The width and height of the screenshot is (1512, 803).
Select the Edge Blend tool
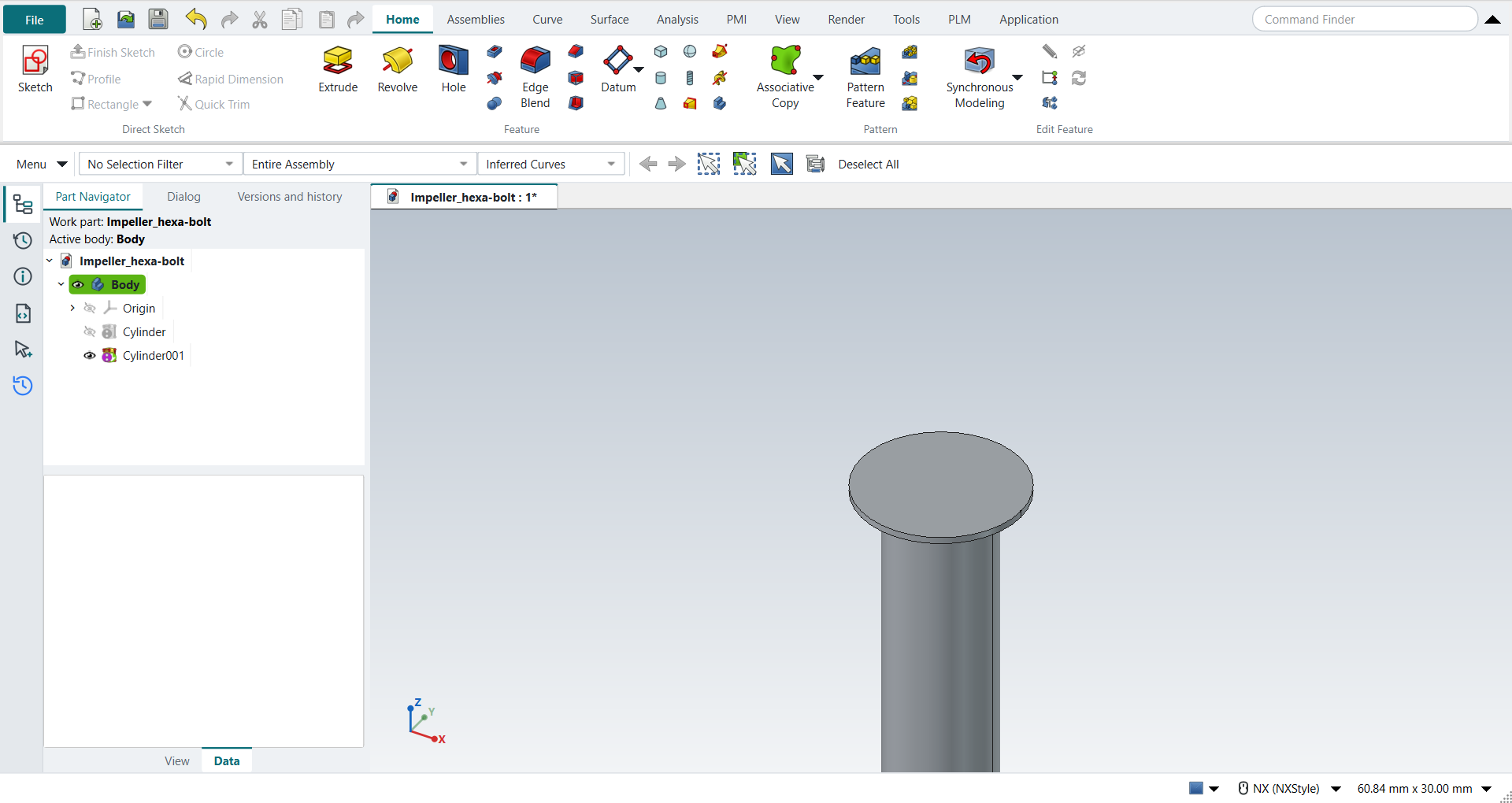[535, 77]
